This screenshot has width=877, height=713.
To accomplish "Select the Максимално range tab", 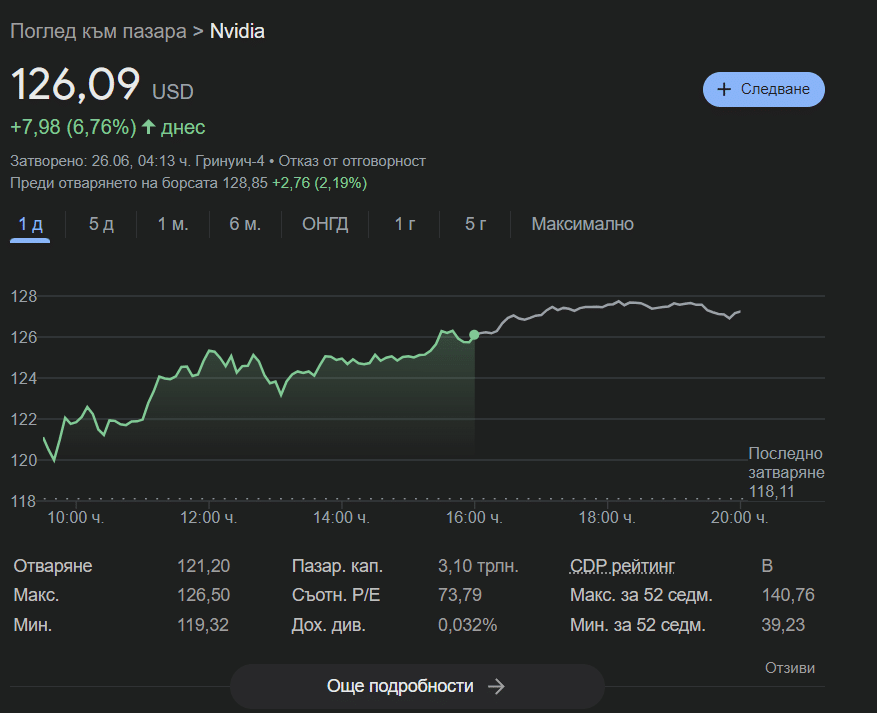I will point(582,224).
